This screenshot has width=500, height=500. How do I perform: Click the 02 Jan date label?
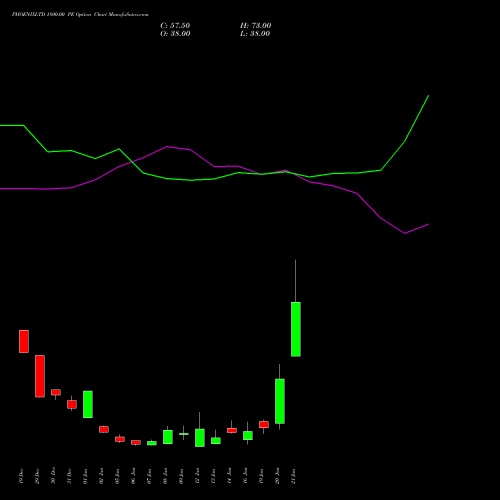[x=101, y=476]
